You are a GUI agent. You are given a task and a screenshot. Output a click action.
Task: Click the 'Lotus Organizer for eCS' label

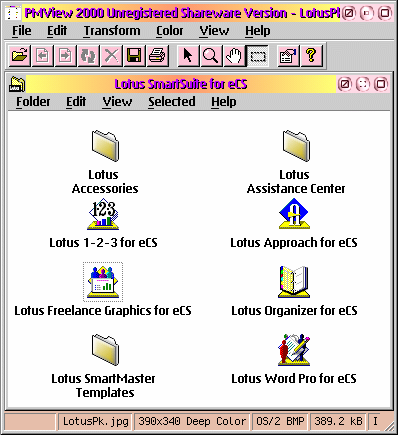(294, 311)
